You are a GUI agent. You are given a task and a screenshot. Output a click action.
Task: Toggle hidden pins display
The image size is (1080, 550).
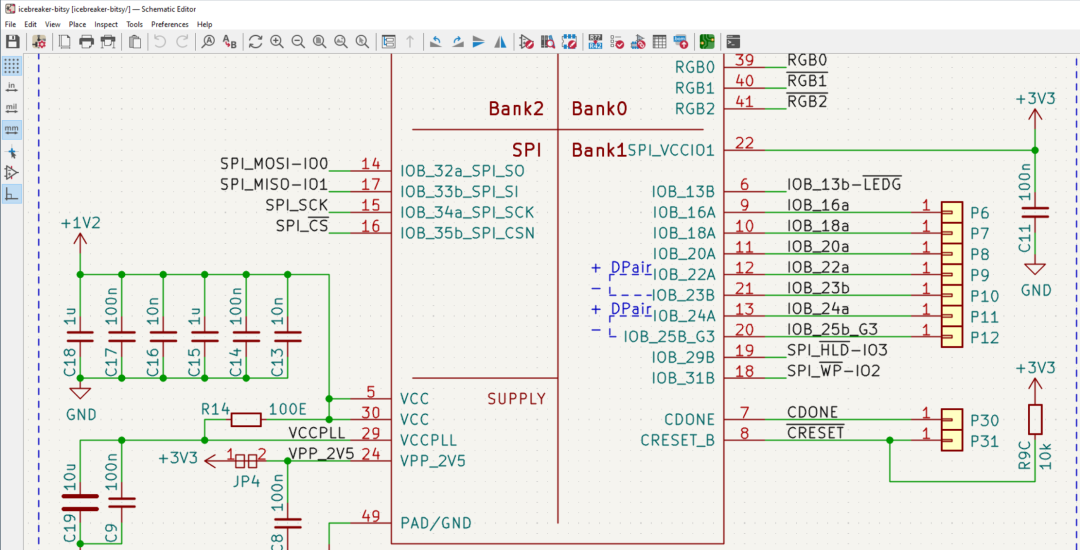[12, 173]
